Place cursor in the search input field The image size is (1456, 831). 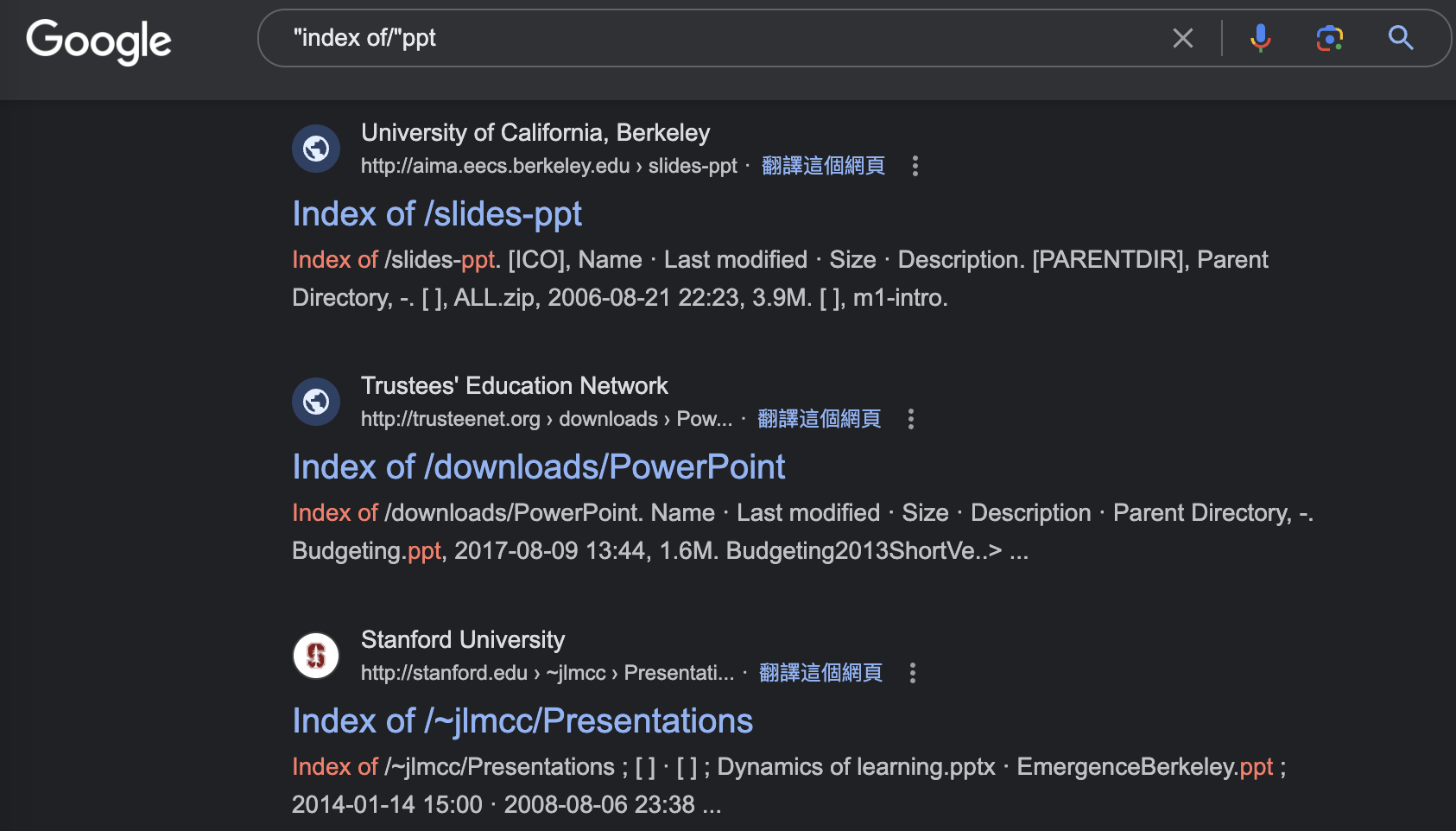point(691,38)
